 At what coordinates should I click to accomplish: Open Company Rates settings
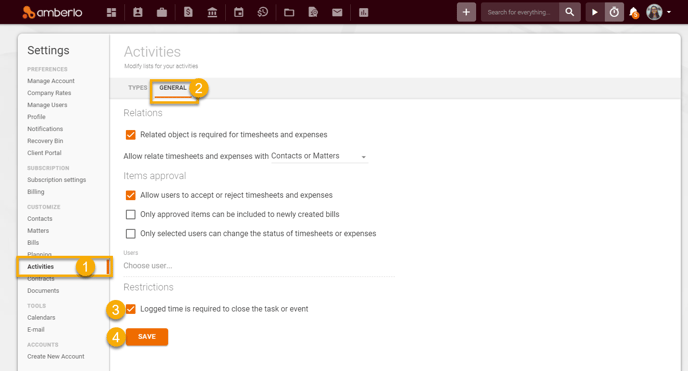(49, 93)
